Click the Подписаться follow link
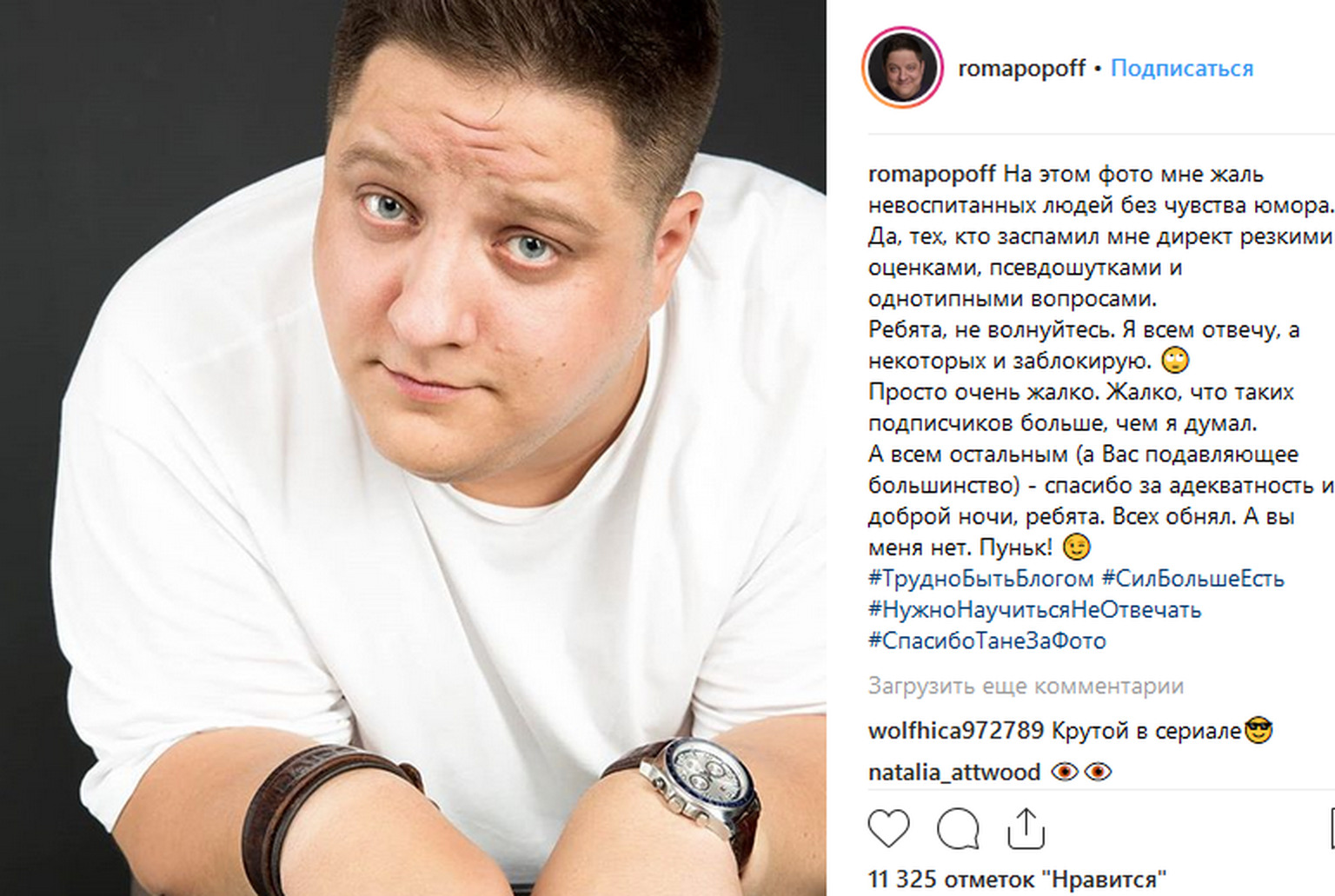 click(1182, 68)
